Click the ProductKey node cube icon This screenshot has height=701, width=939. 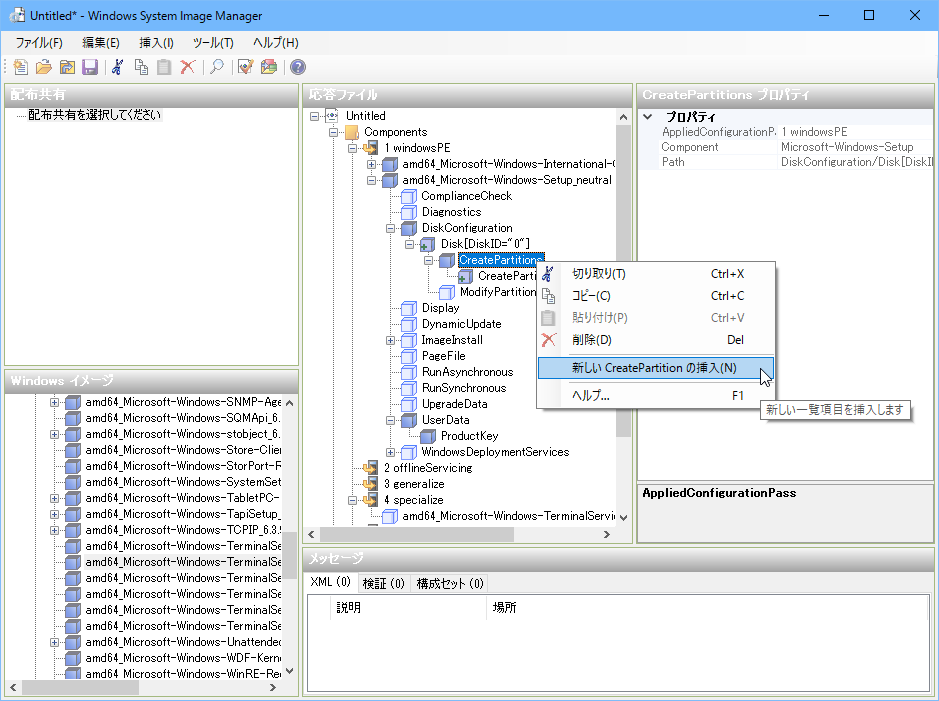click(428, 436)
